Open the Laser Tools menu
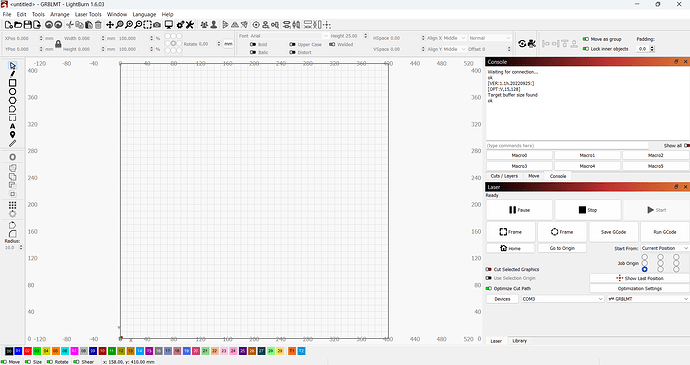 click(88, 14)
